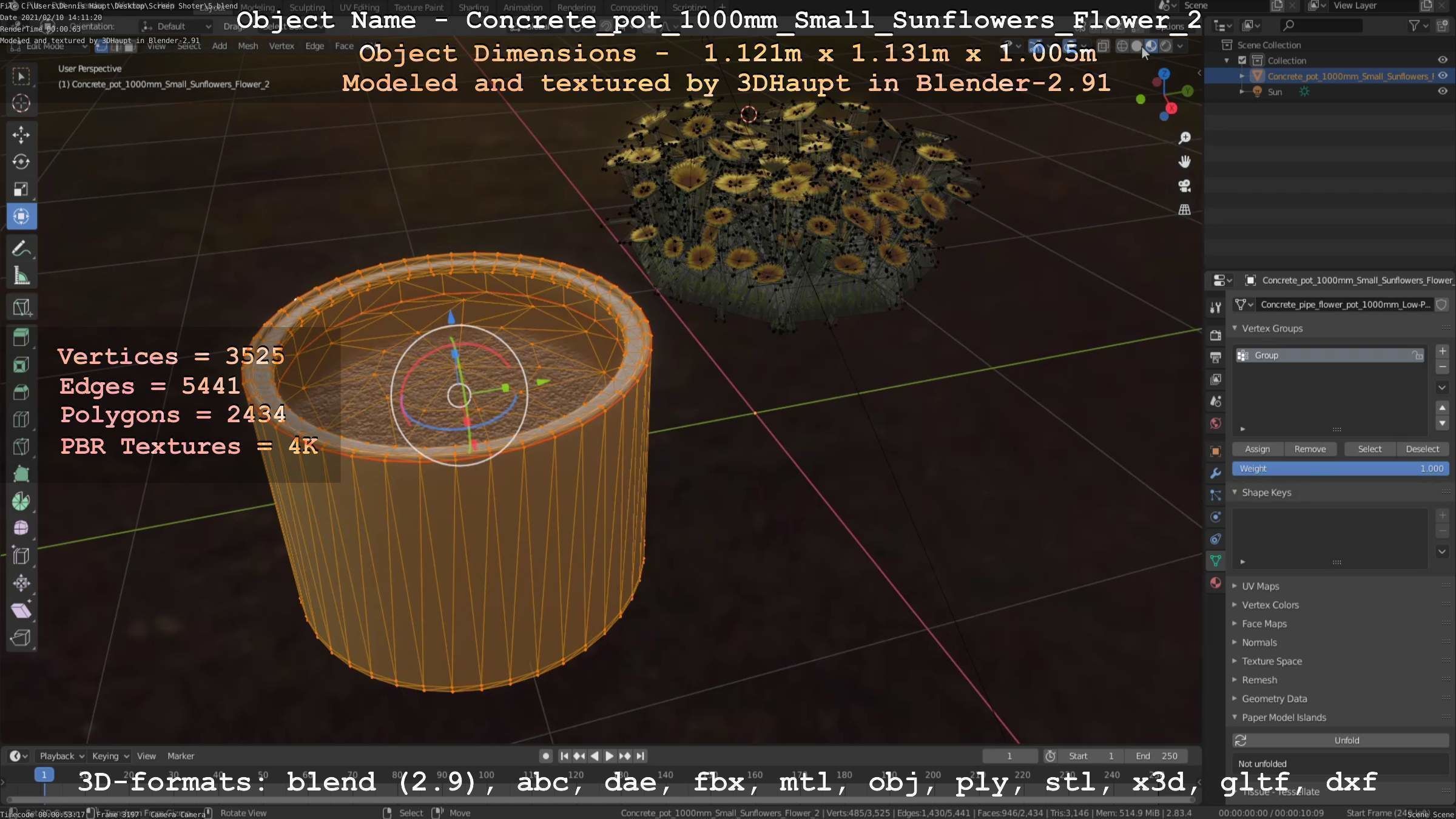Switch viewport shading to Wireframe
1456x819 pixels.
[1122, 46]
